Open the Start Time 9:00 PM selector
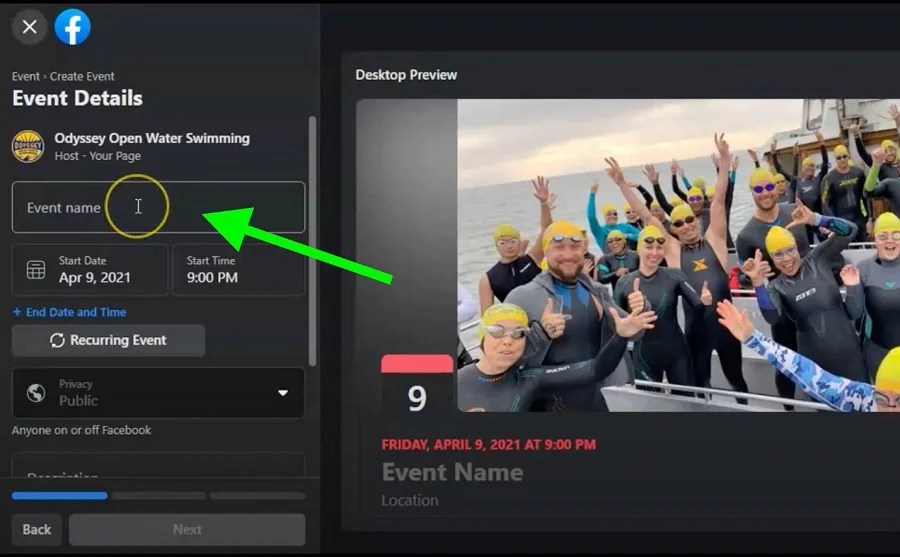900x557 pixels. (238, 270)
